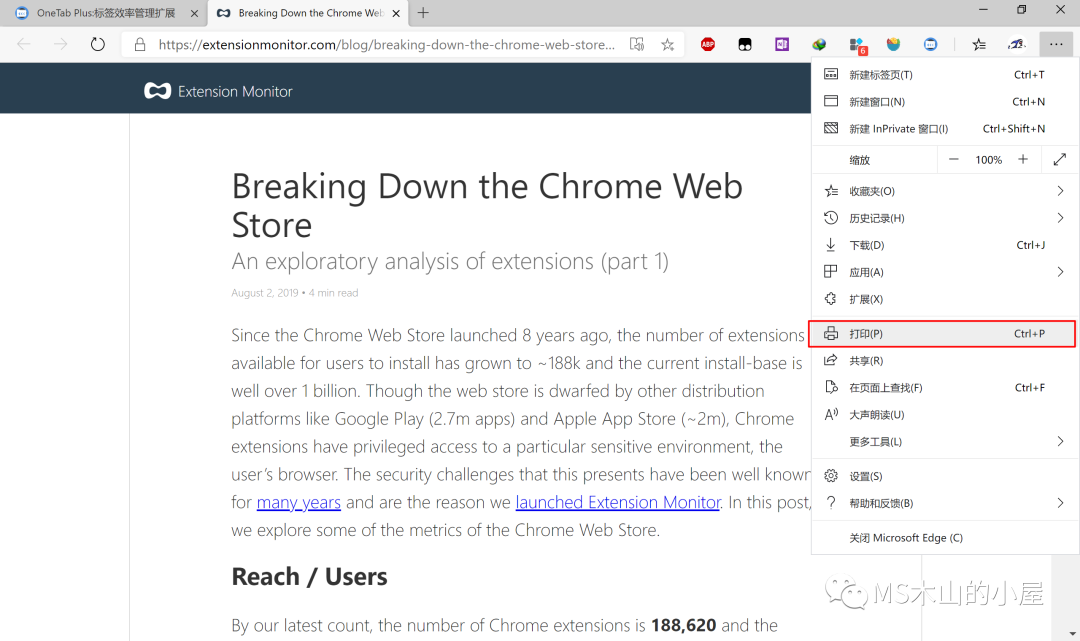The height and width of the screenshot is (641, 1080).
Task: Click the Extension Monitor logo
Action: tap(218, 92)
